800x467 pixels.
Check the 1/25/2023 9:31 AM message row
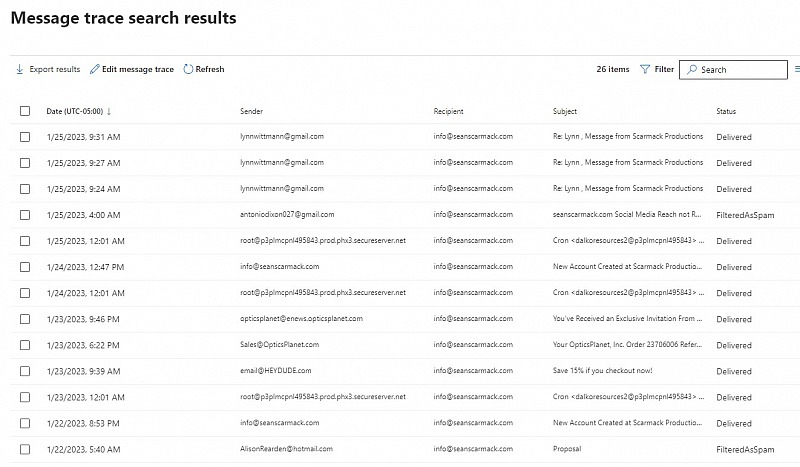(x=25, y=137)
